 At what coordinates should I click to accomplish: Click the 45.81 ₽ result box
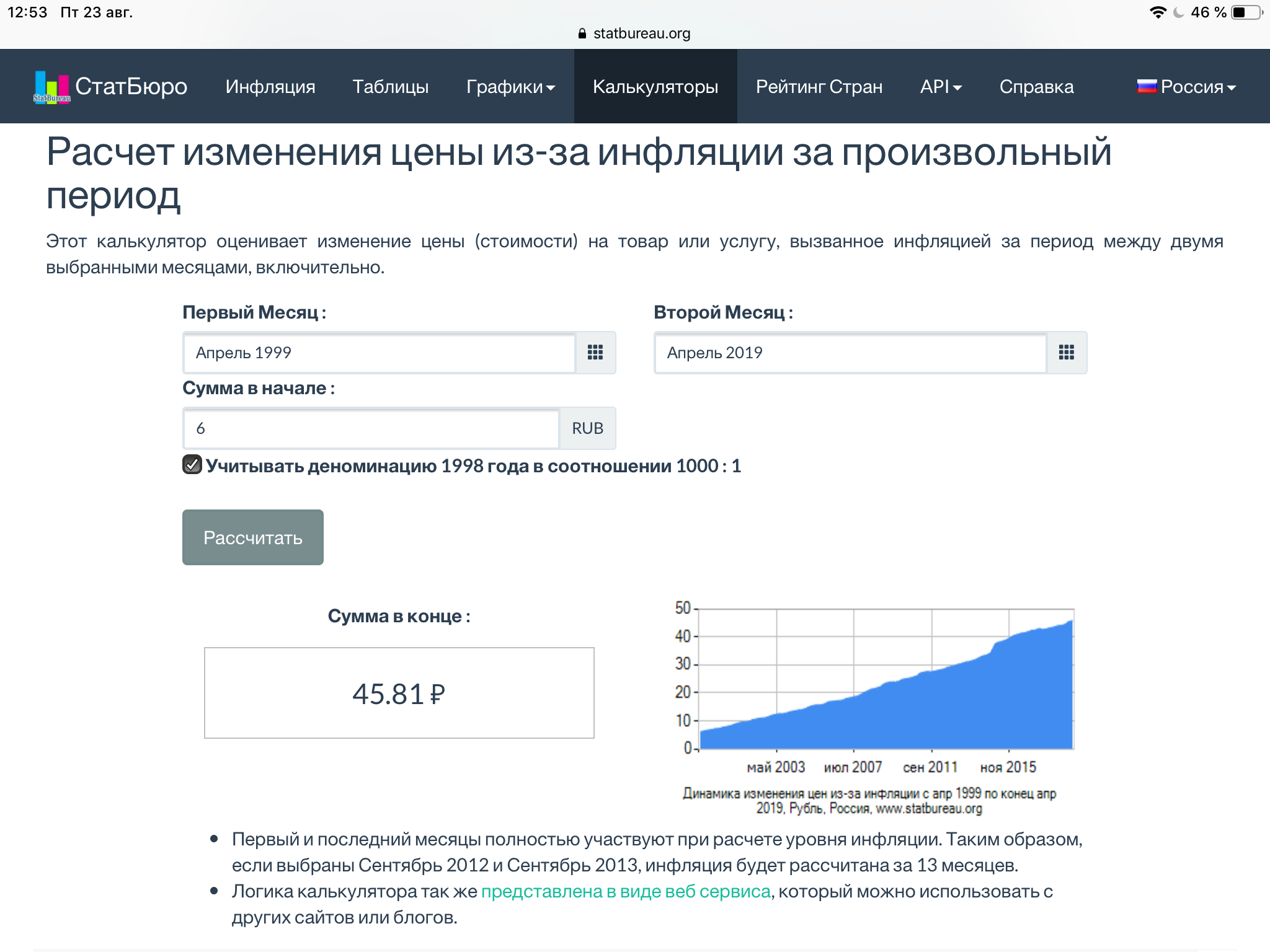pos(399,693)
